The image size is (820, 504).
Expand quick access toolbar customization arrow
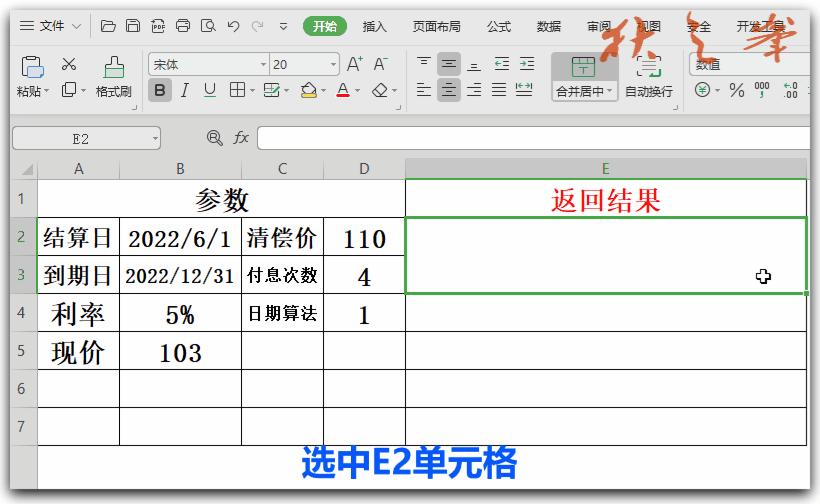(x=283, y=26)
